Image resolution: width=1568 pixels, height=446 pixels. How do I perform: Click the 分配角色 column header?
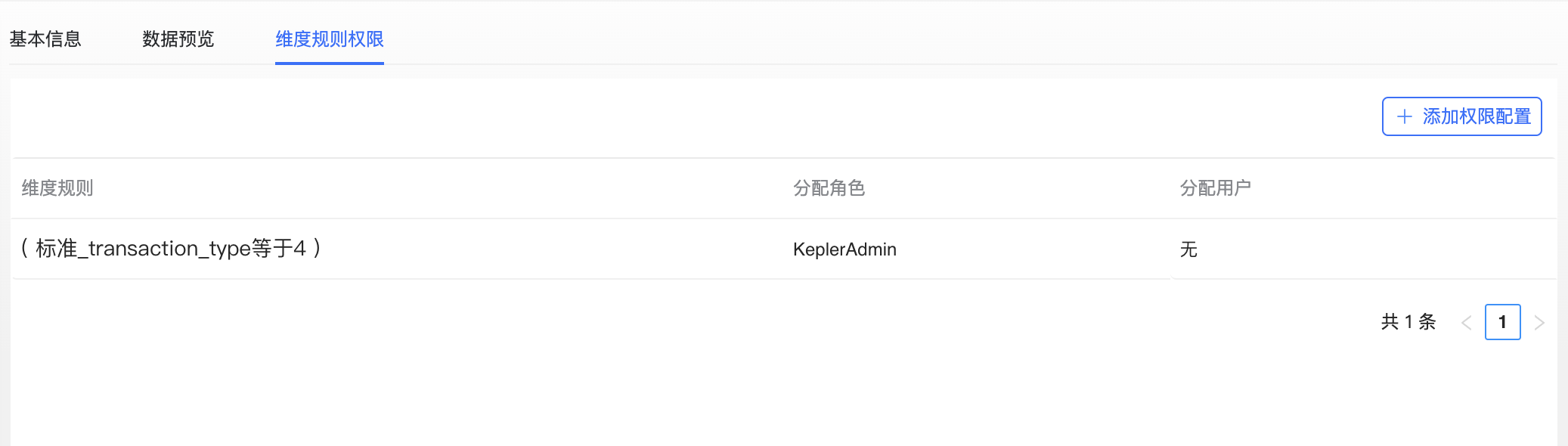tap(829, 188)
